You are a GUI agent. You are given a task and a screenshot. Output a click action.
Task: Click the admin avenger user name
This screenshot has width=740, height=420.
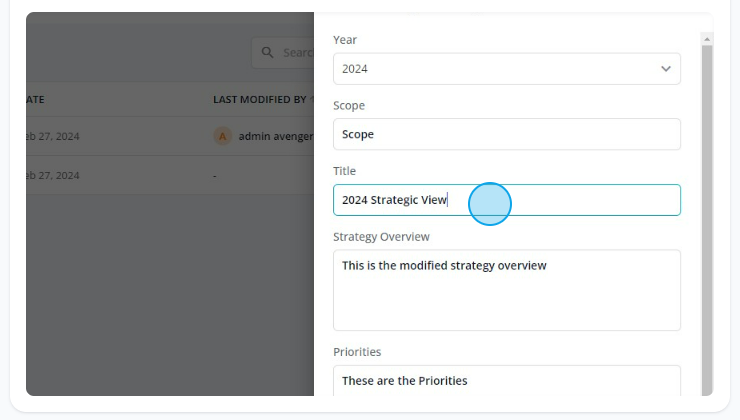click(276, 136)
